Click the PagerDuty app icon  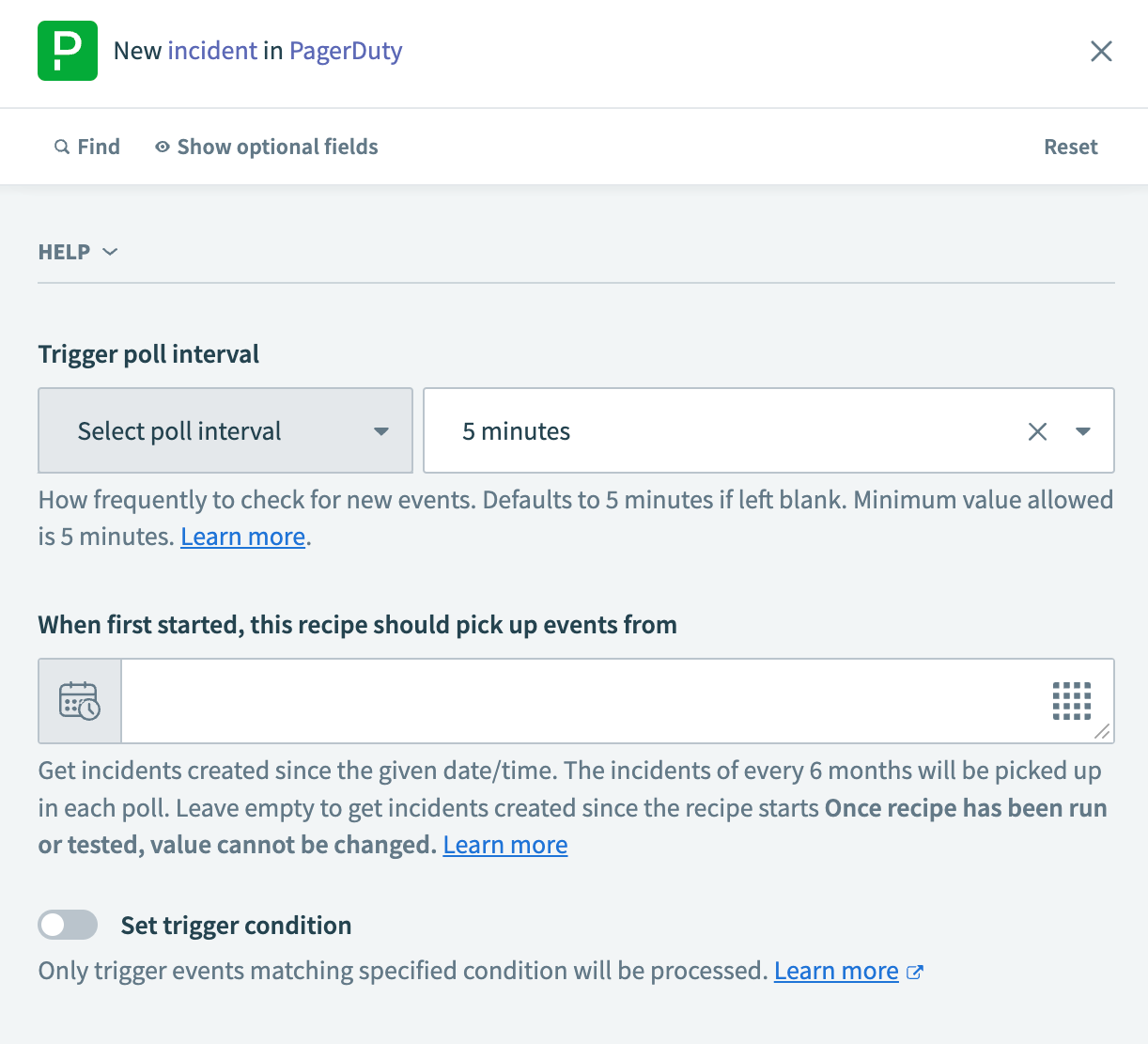point(67,51)
